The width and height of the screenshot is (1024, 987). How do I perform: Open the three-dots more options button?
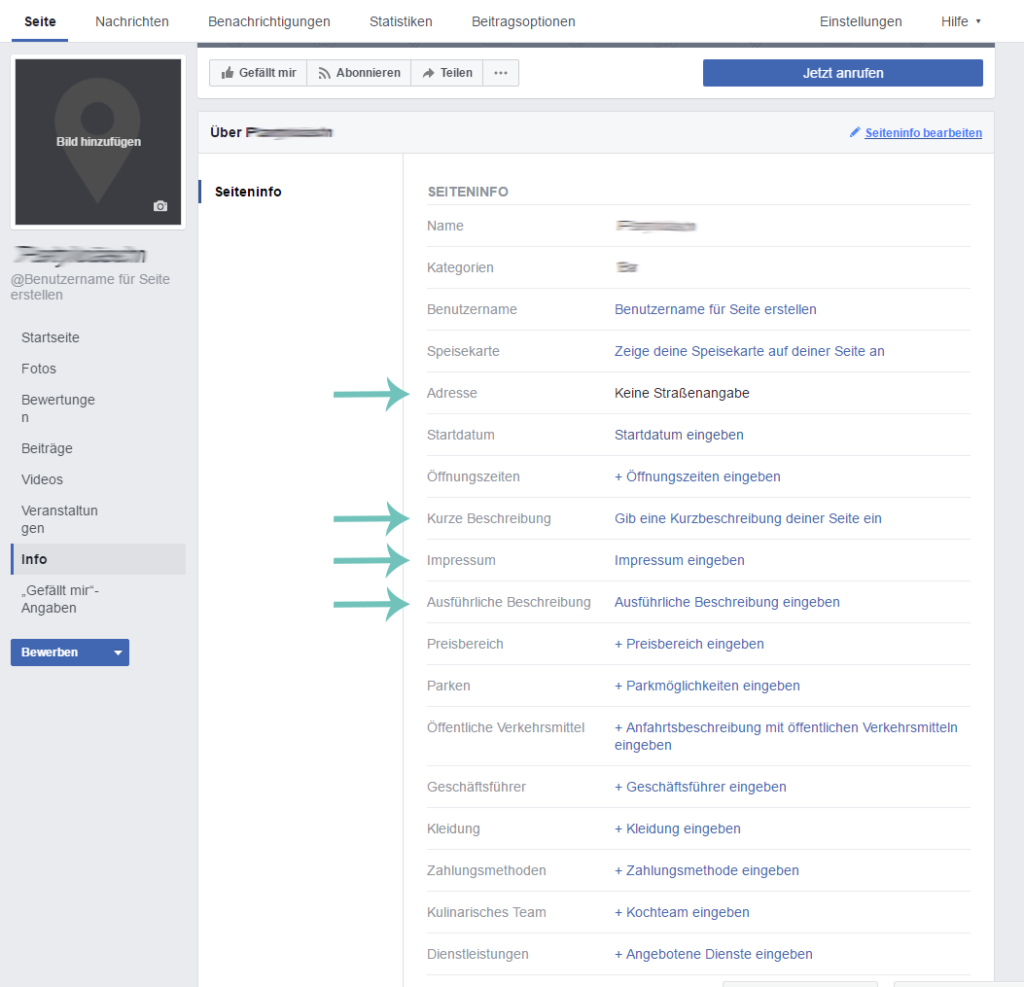point(501,73)
